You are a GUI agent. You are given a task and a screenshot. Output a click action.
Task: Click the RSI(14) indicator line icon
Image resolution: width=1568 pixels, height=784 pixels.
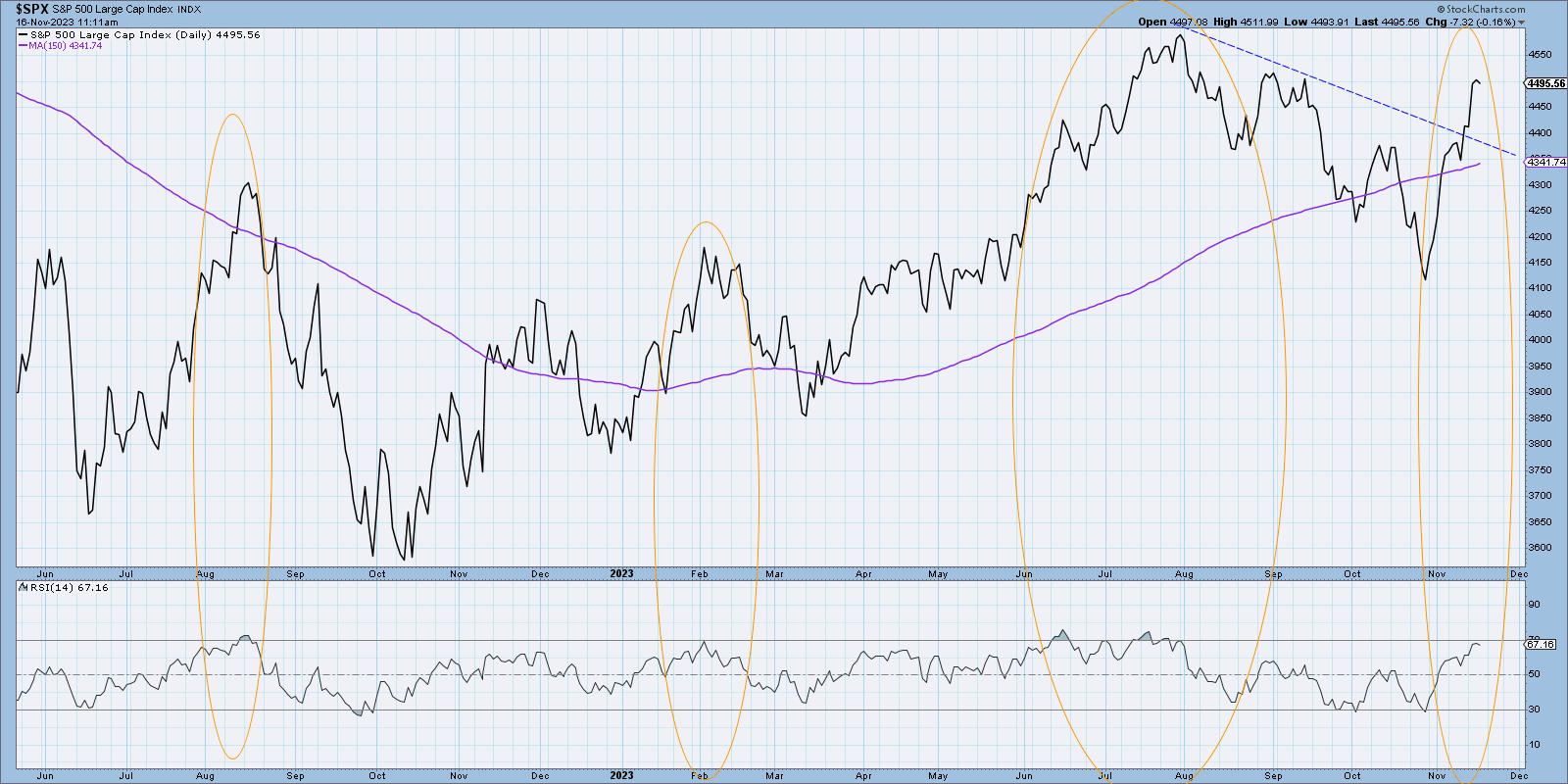pyautogui.click(x=23, y=588)
